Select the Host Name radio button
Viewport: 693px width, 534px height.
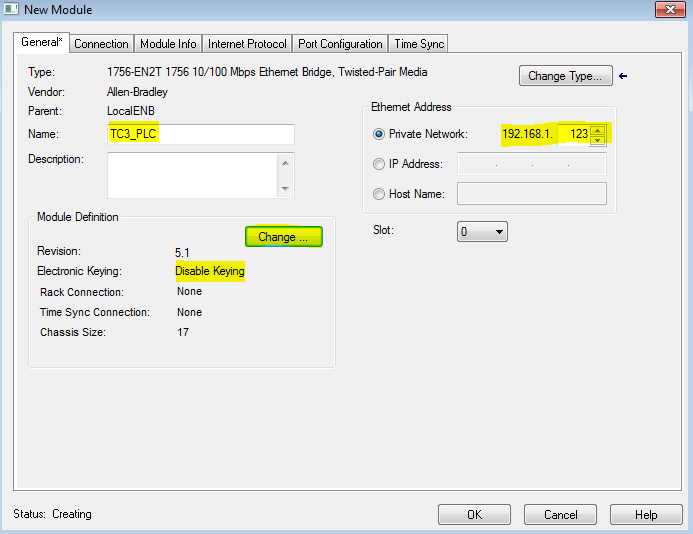379,194
